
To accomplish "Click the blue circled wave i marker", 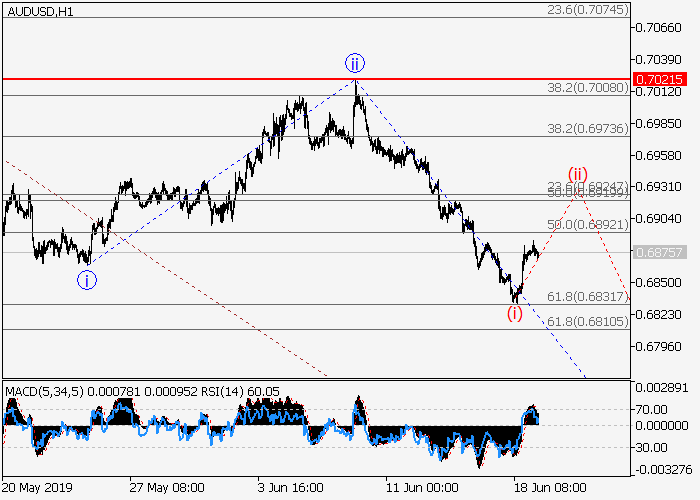I will pos(87,280).
